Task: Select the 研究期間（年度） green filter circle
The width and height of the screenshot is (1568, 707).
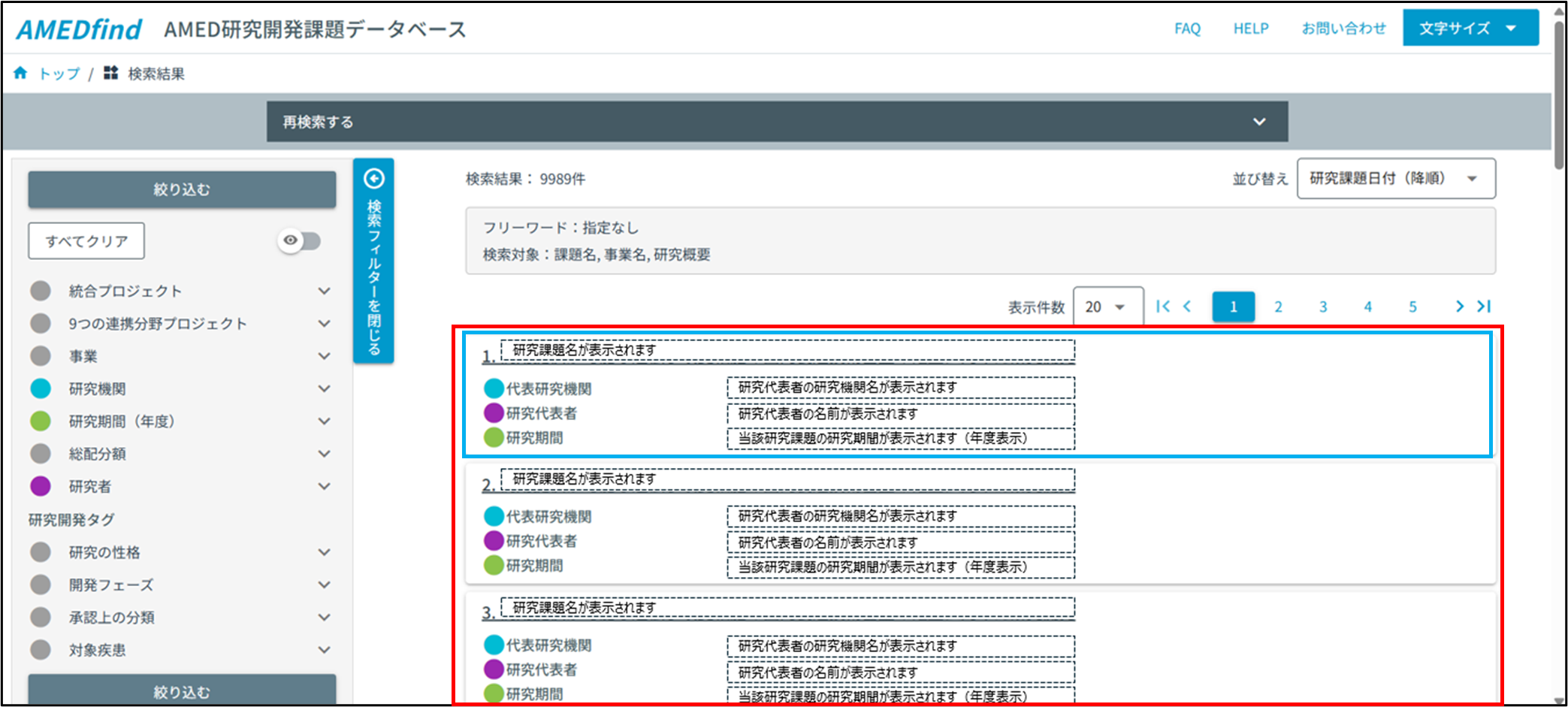Action: (41, 421)
